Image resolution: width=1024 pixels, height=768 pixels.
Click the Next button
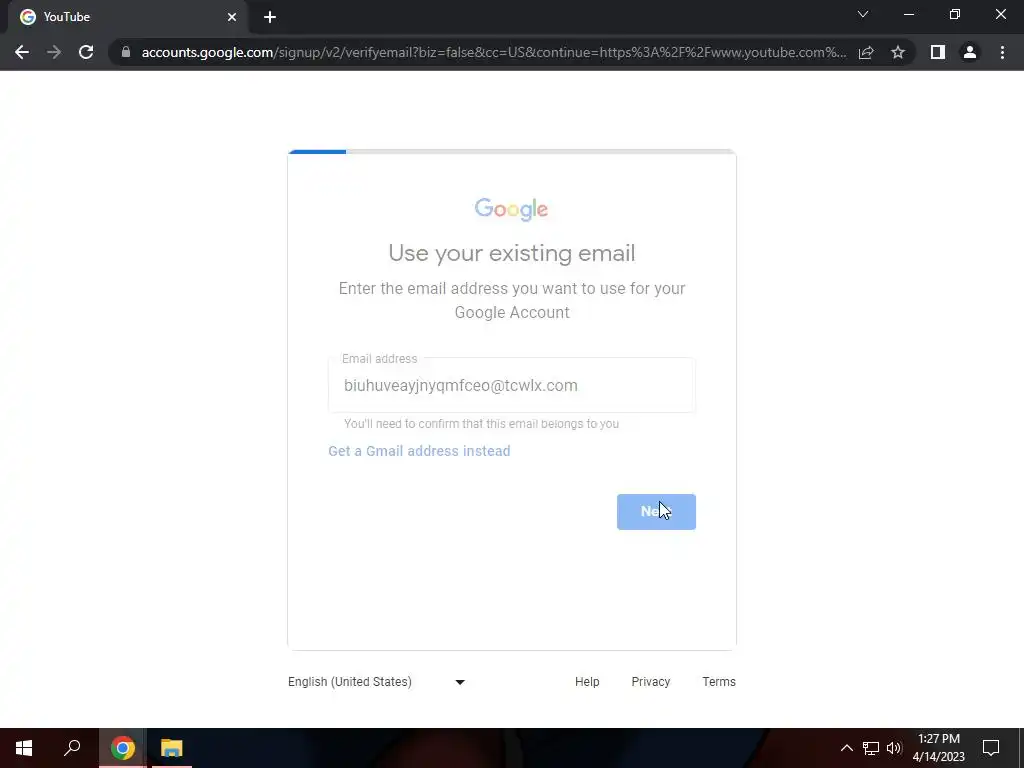click(x=656, y=512)
